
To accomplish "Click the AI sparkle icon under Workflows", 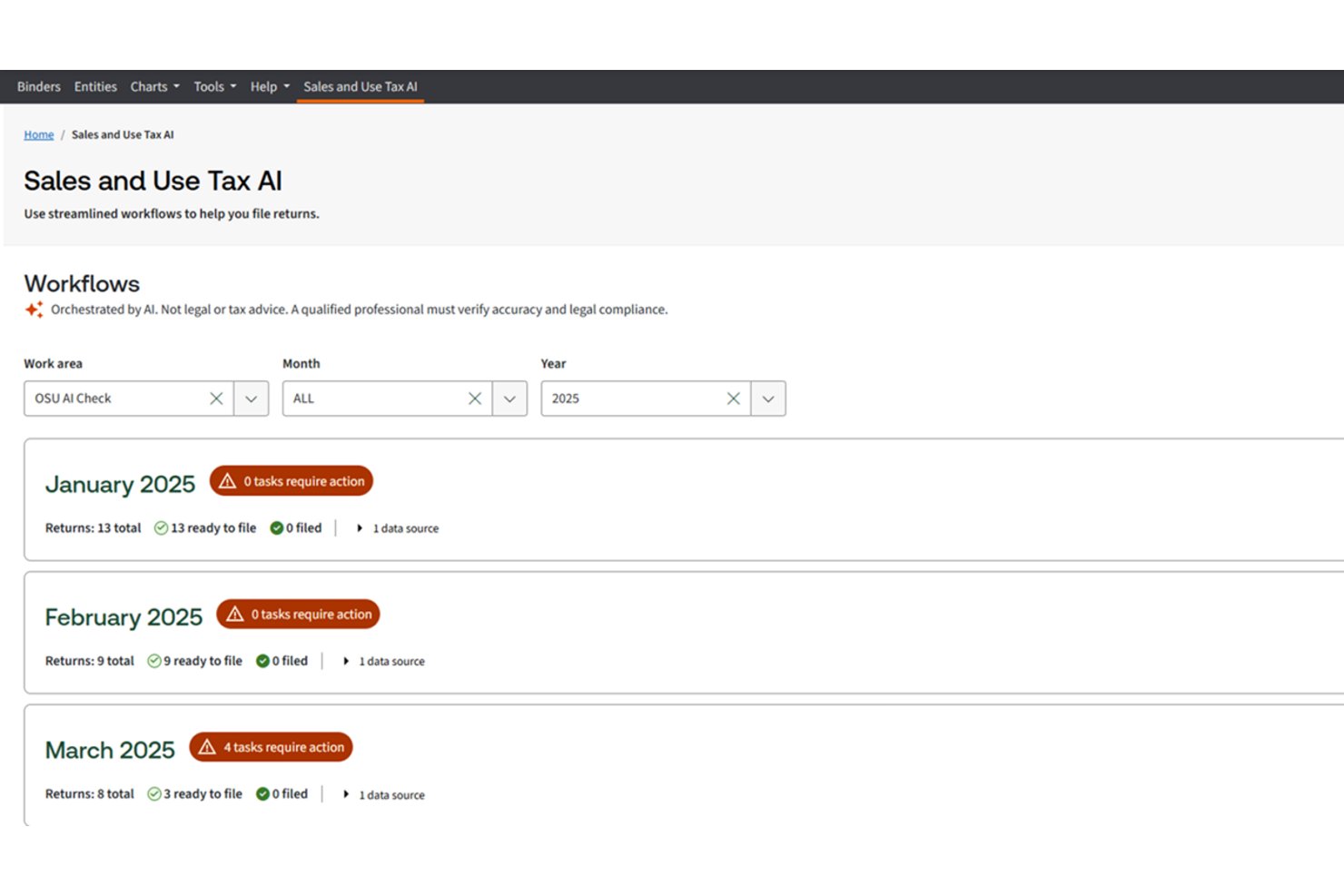I will [x=34, y=310].
